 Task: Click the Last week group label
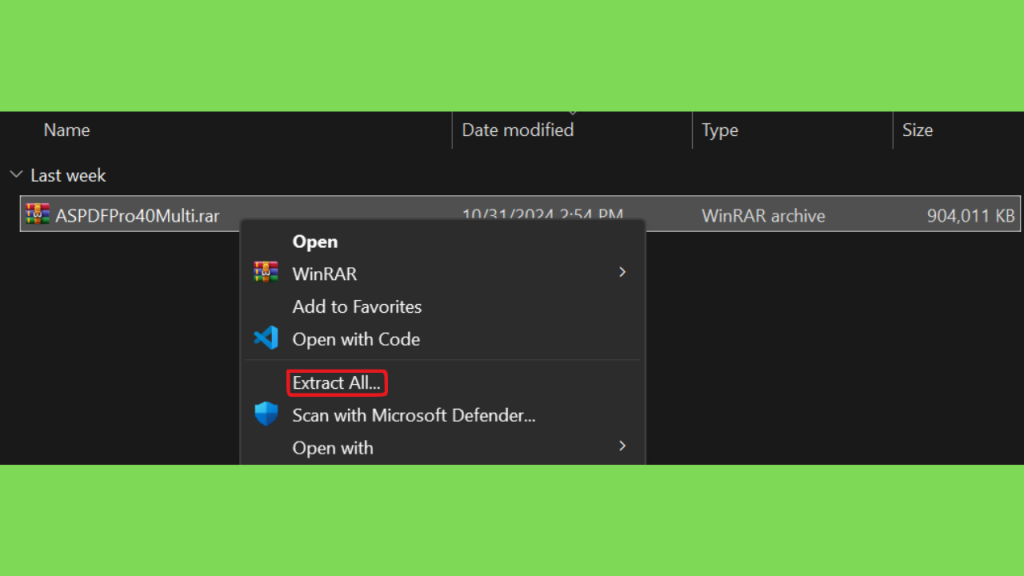click(x=68, y=175)
